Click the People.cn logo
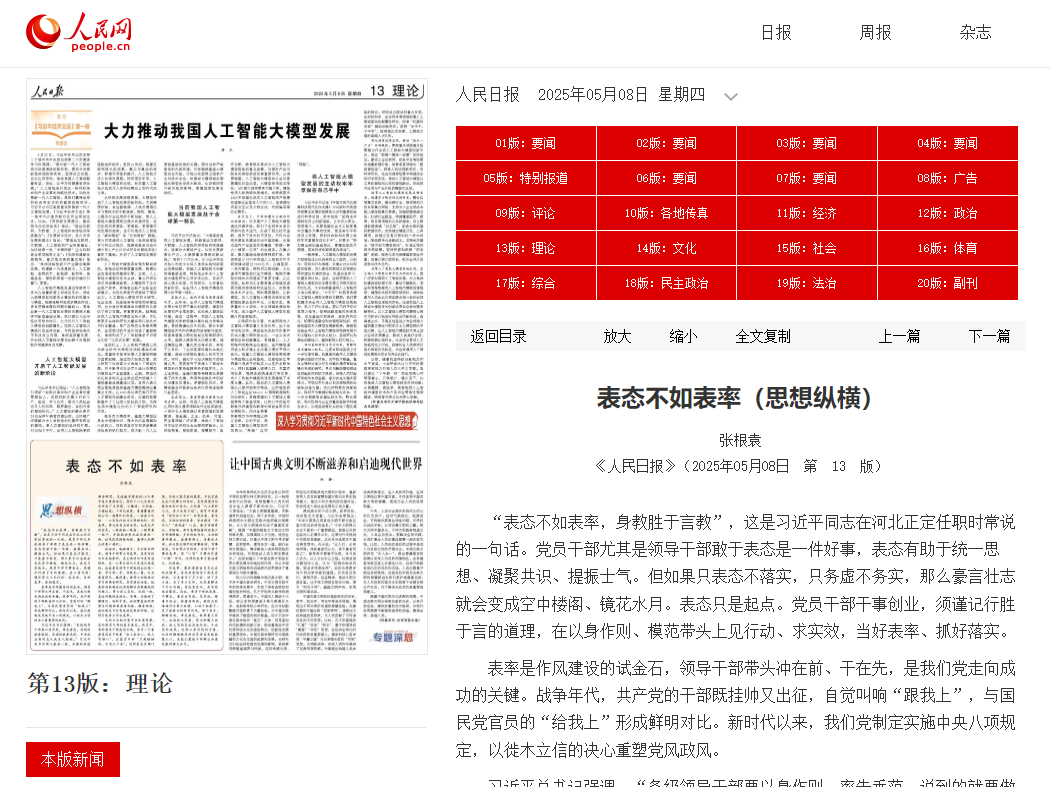 [x=78, y=32]
